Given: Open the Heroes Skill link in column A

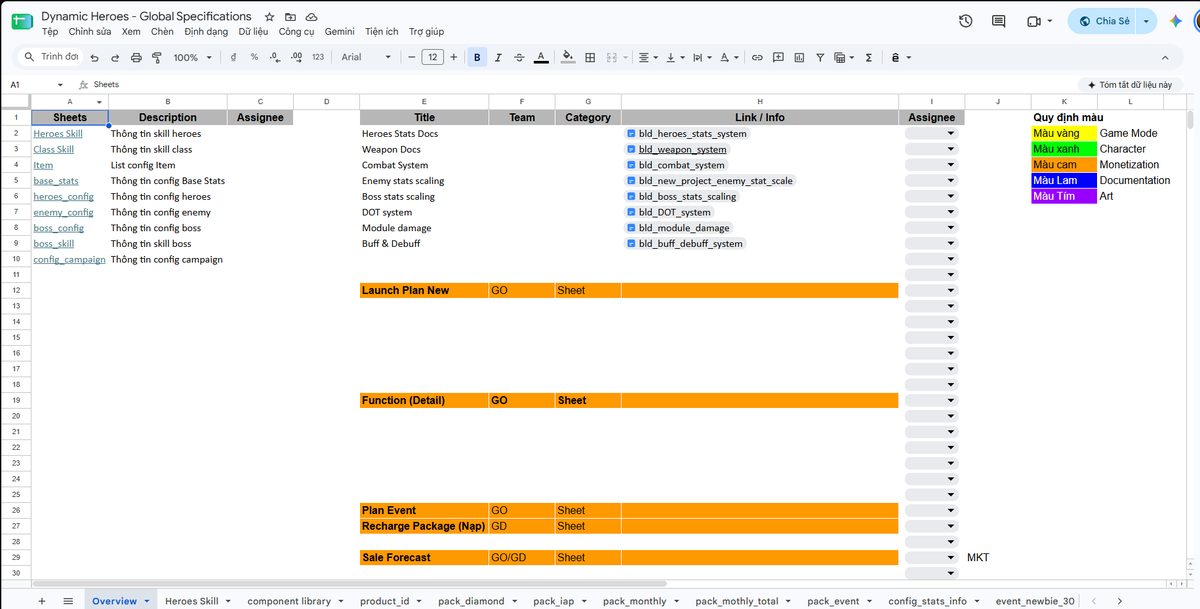Looking at the screenshot, I should point(58,133).
